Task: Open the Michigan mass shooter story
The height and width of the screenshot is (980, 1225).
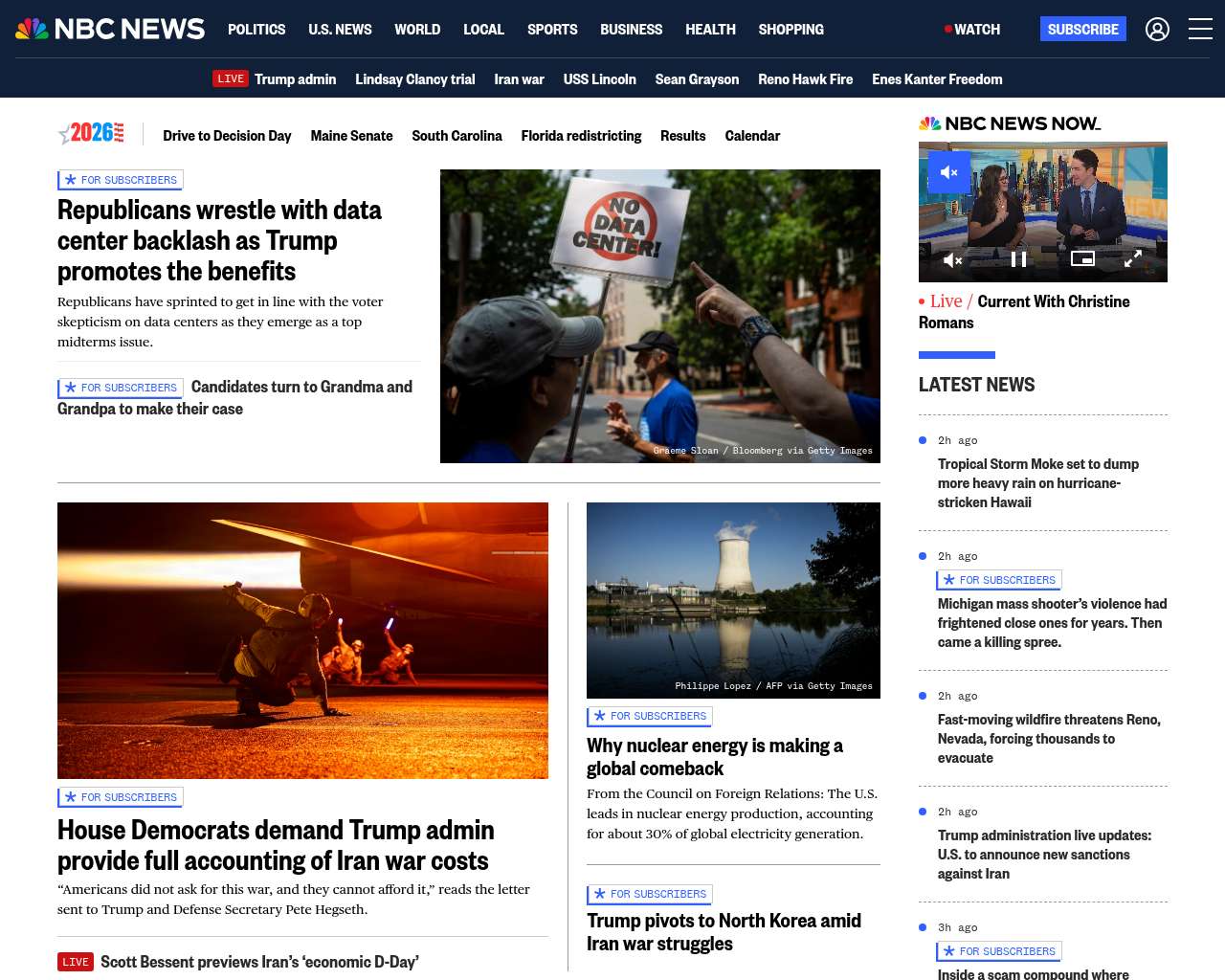Action: (1052, 623)
